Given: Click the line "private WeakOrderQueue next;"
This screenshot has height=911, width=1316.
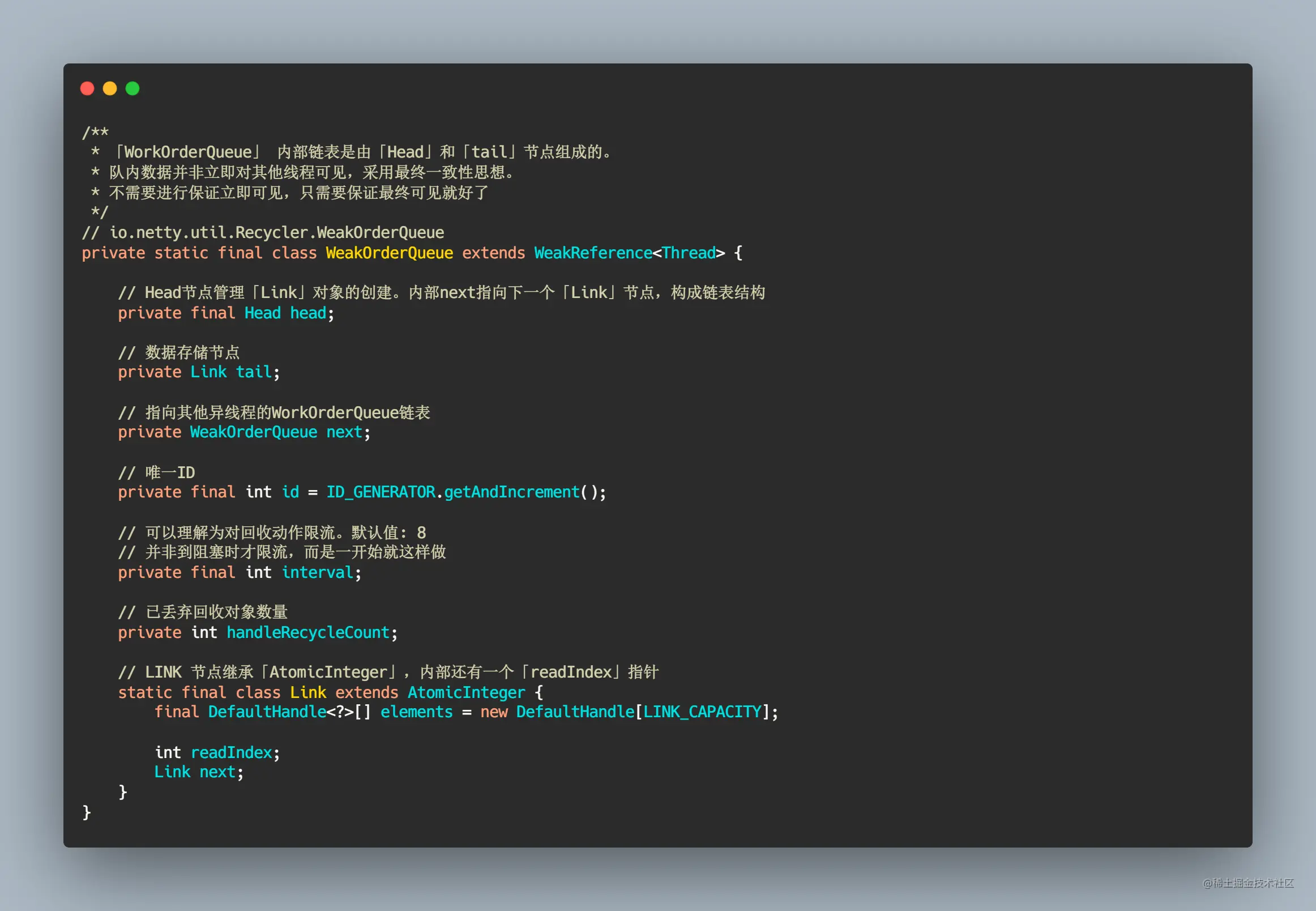Looking at the screenshot, I should [244, 432].
